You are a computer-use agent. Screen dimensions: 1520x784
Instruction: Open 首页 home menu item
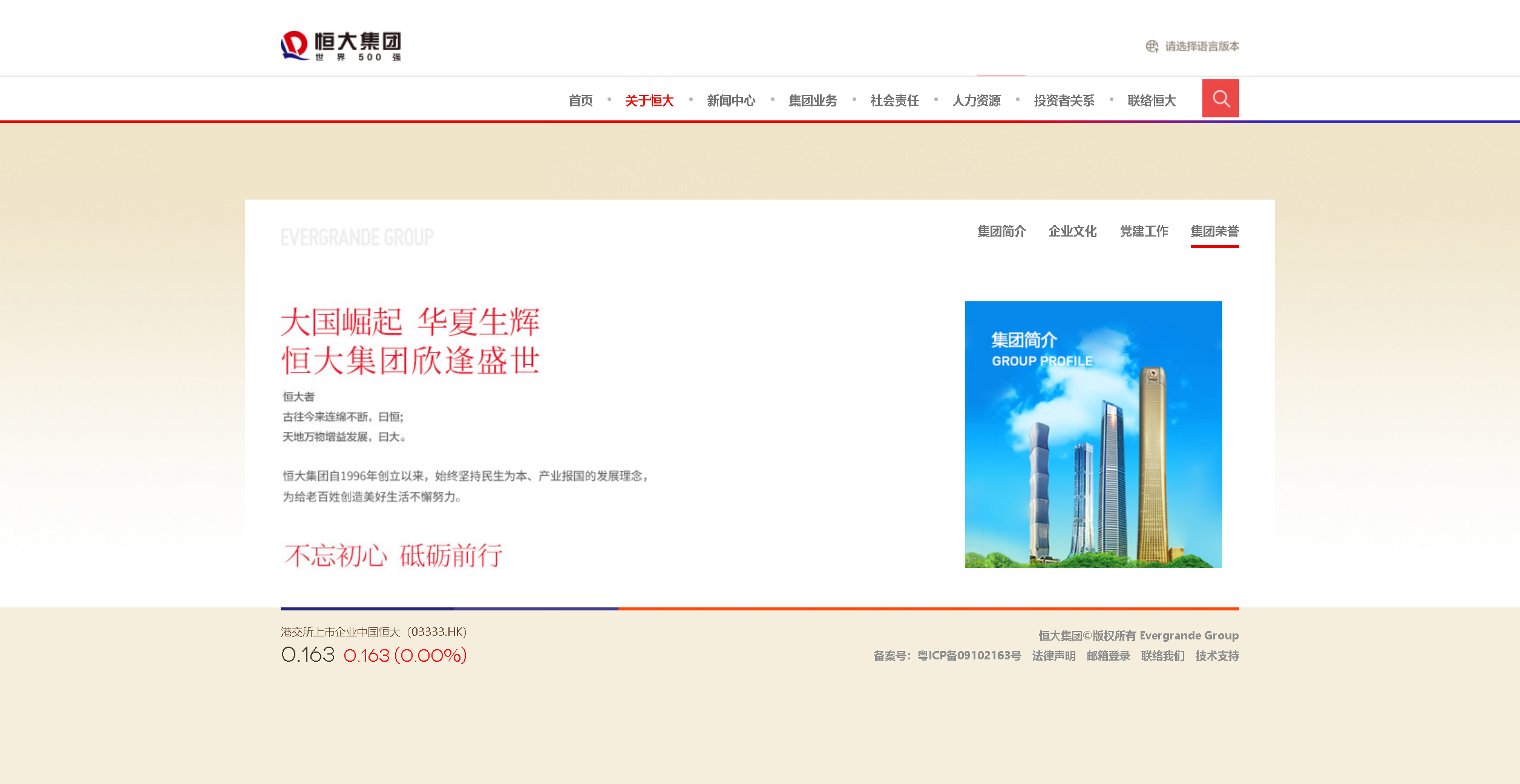pyautogui.click(x=580, y=100)
